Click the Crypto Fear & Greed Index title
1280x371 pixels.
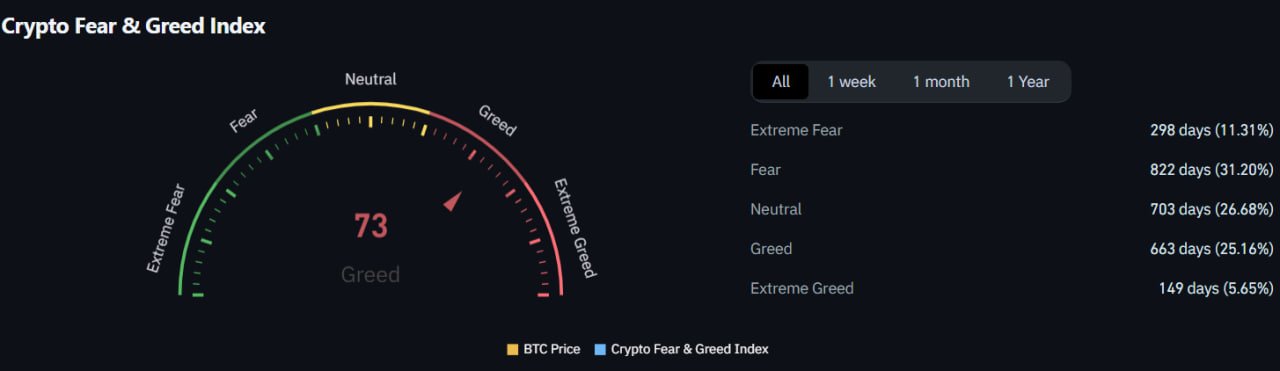point(133,26)
